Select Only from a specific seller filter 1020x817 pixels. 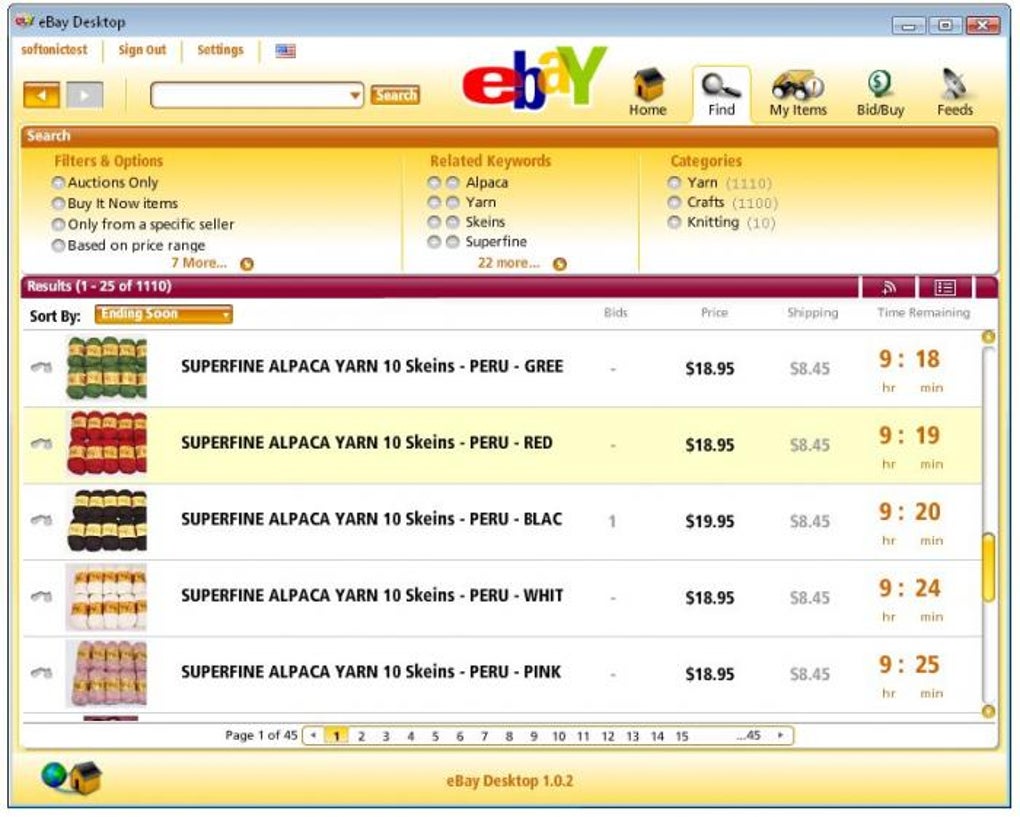coord(59,224)
